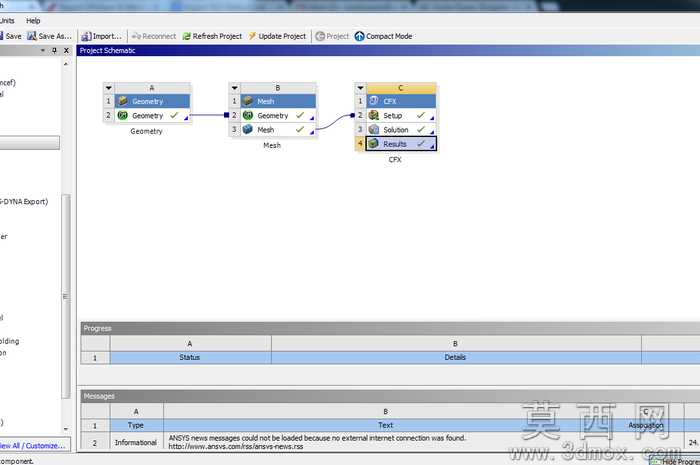Select the Setup cell icon in CFX
700x465 pixels.
[374, 116]
